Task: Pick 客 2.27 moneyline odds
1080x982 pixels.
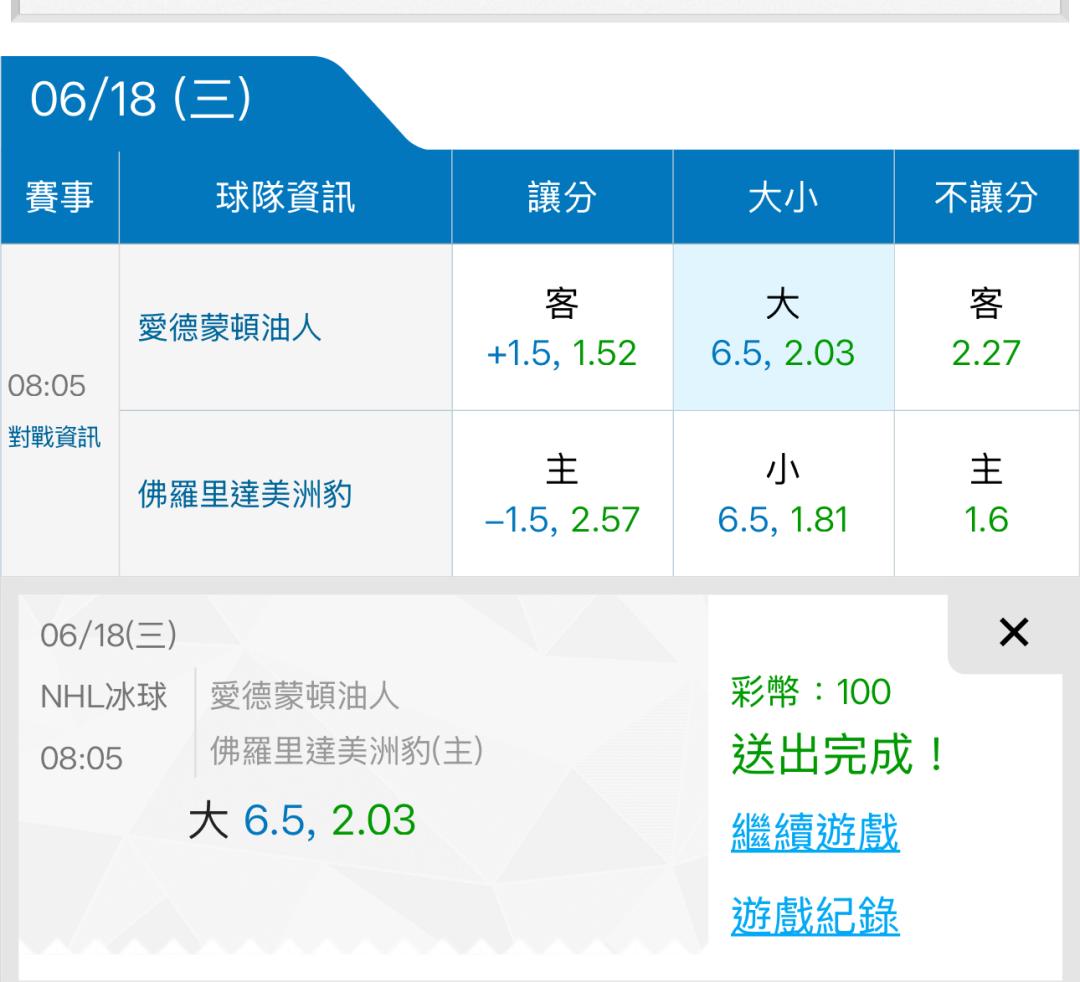Action: point(986,328)
